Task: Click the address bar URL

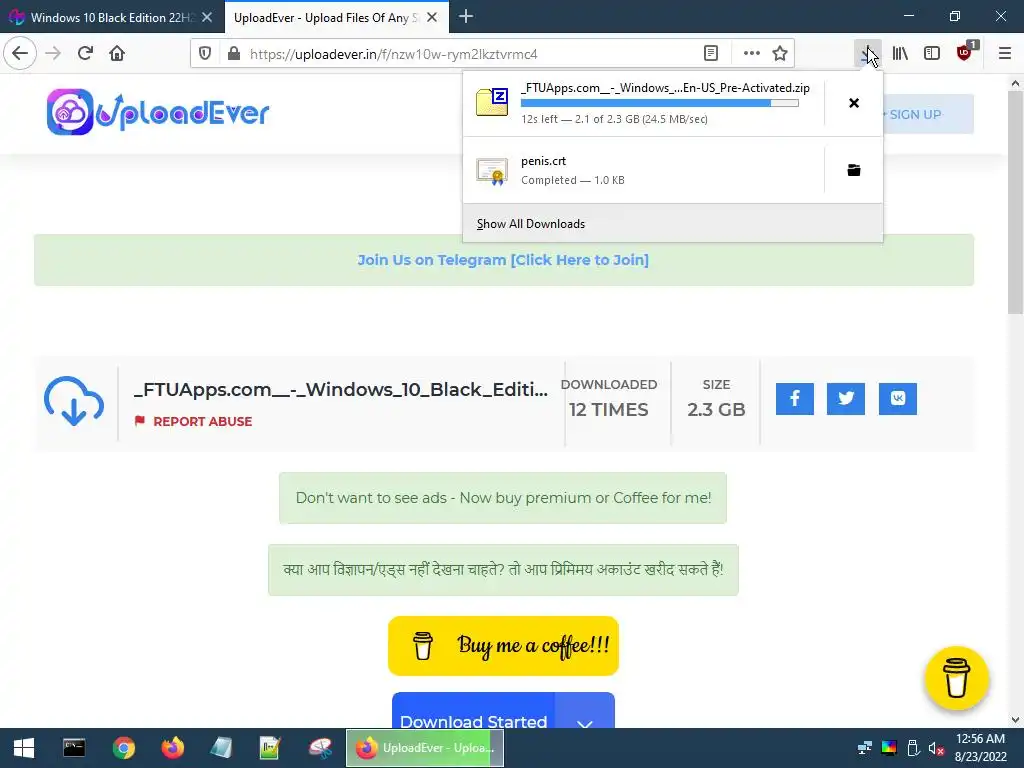Action: 393,54
